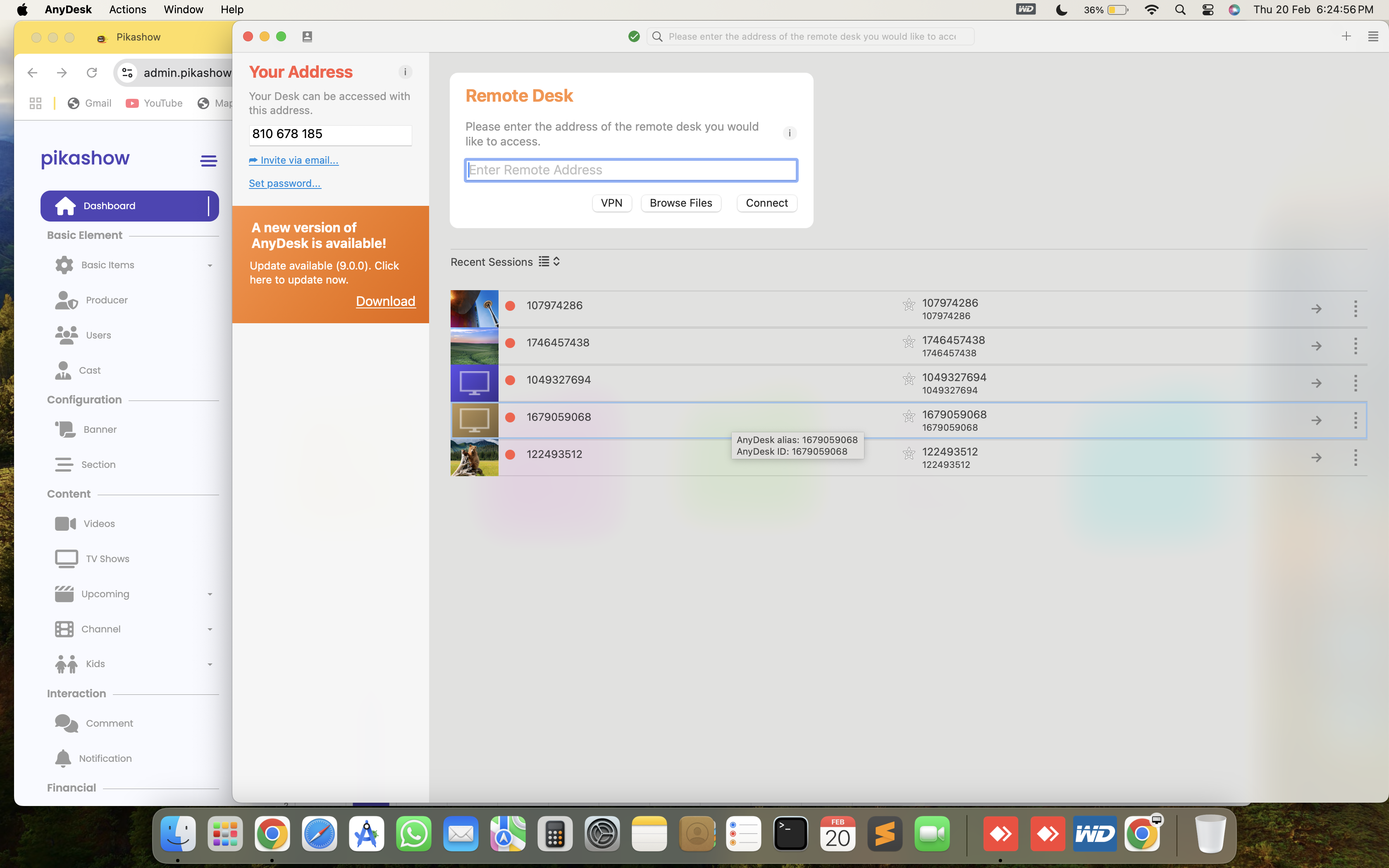This screenshot has width=1389, height=868.
Task: Open the Actions menu in menu bar
Action: coord(127,9)
